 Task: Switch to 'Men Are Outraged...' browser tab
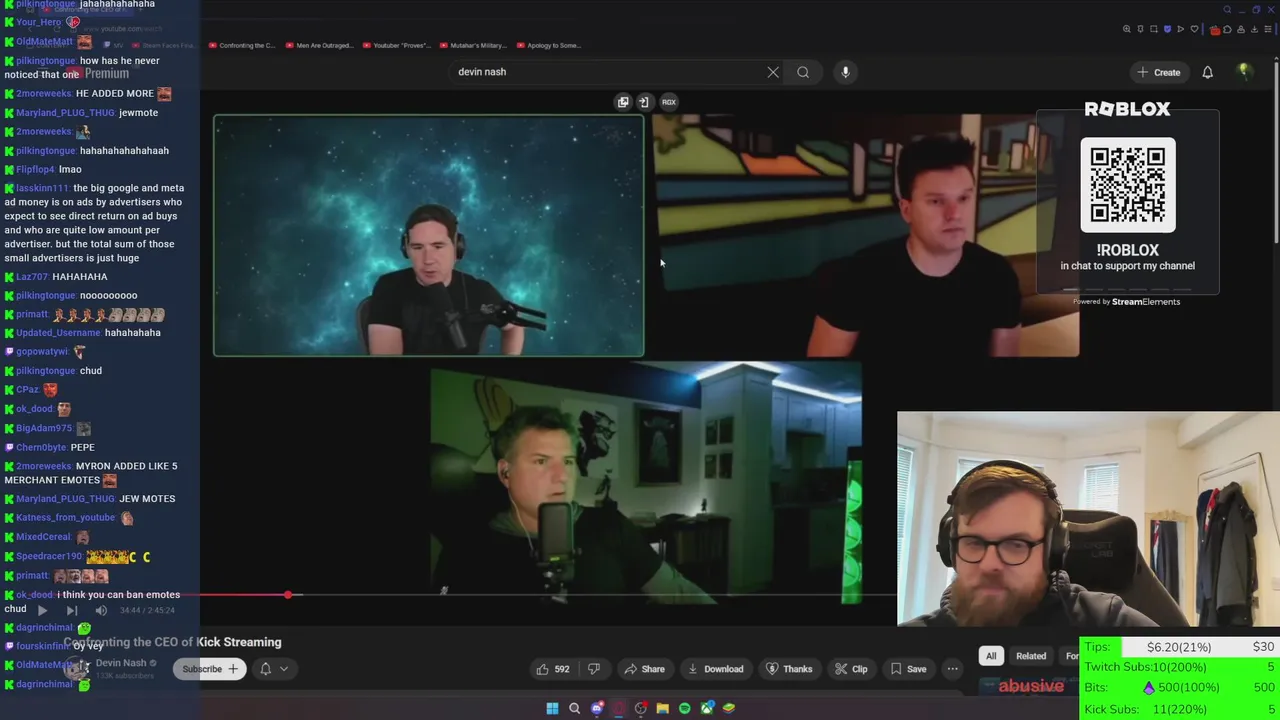[319, 45]
